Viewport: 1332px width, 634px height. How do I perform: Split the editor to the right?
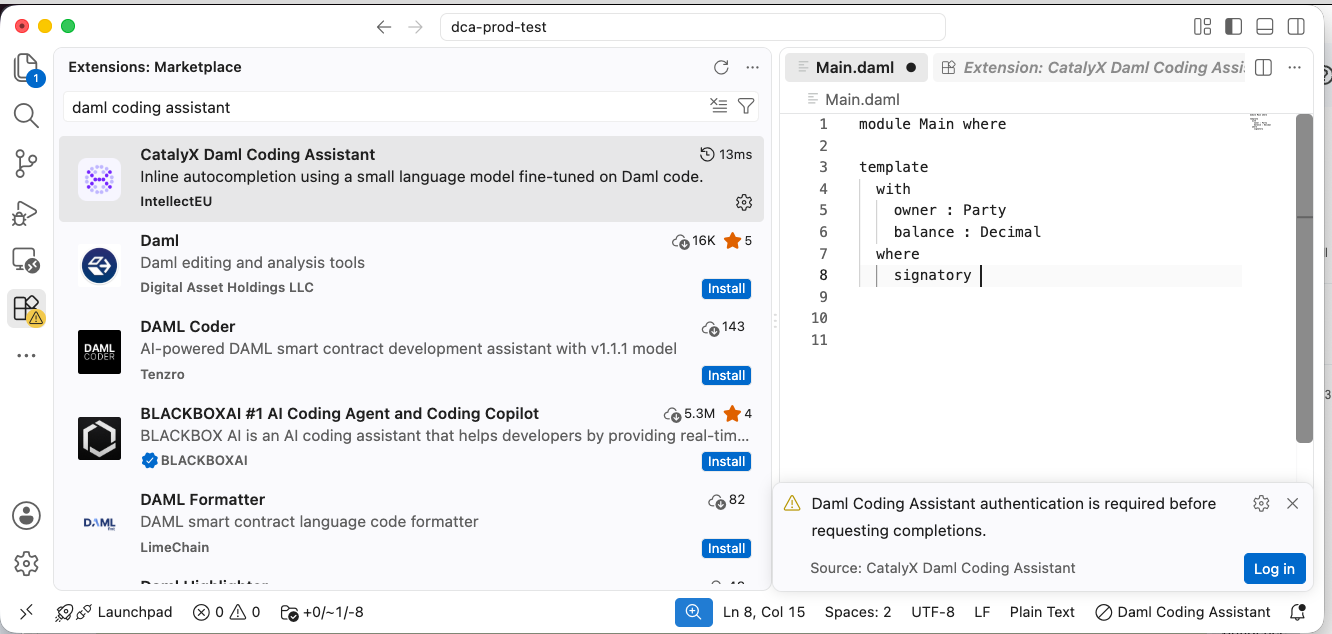pyautogui.click(x=1263, y=68)
